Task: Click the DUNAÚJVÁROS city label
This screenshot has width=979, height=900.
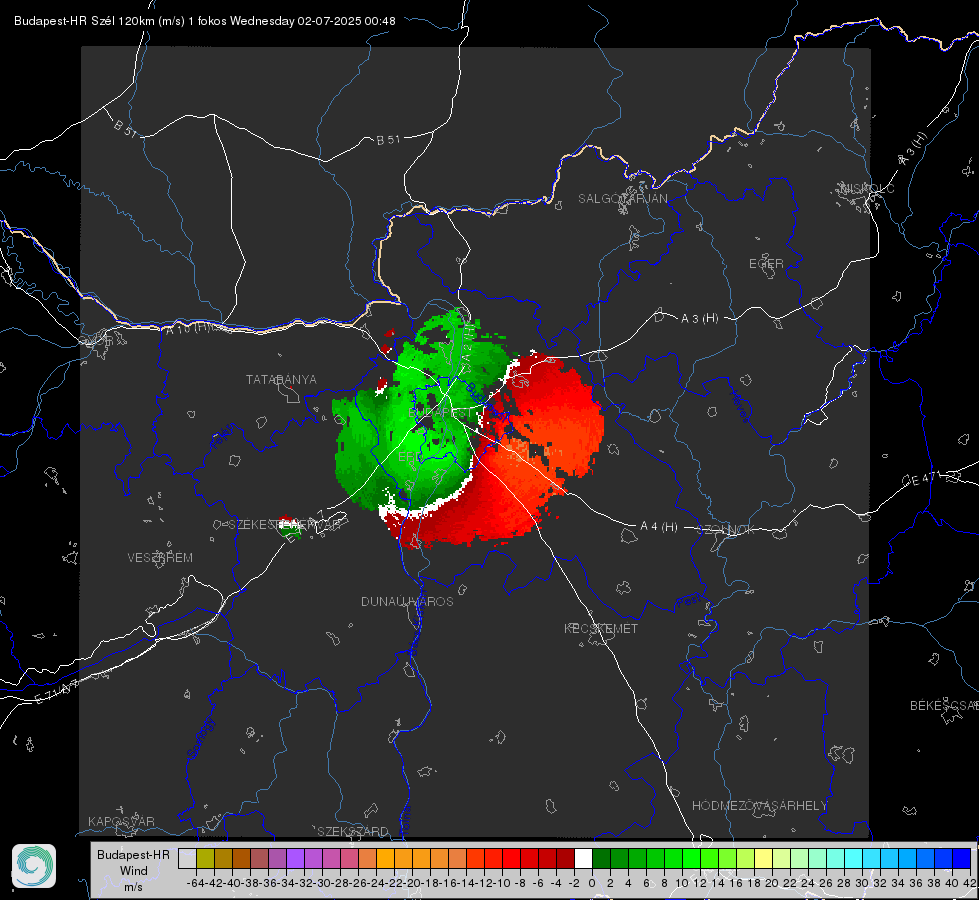Action: pos(407,601)
